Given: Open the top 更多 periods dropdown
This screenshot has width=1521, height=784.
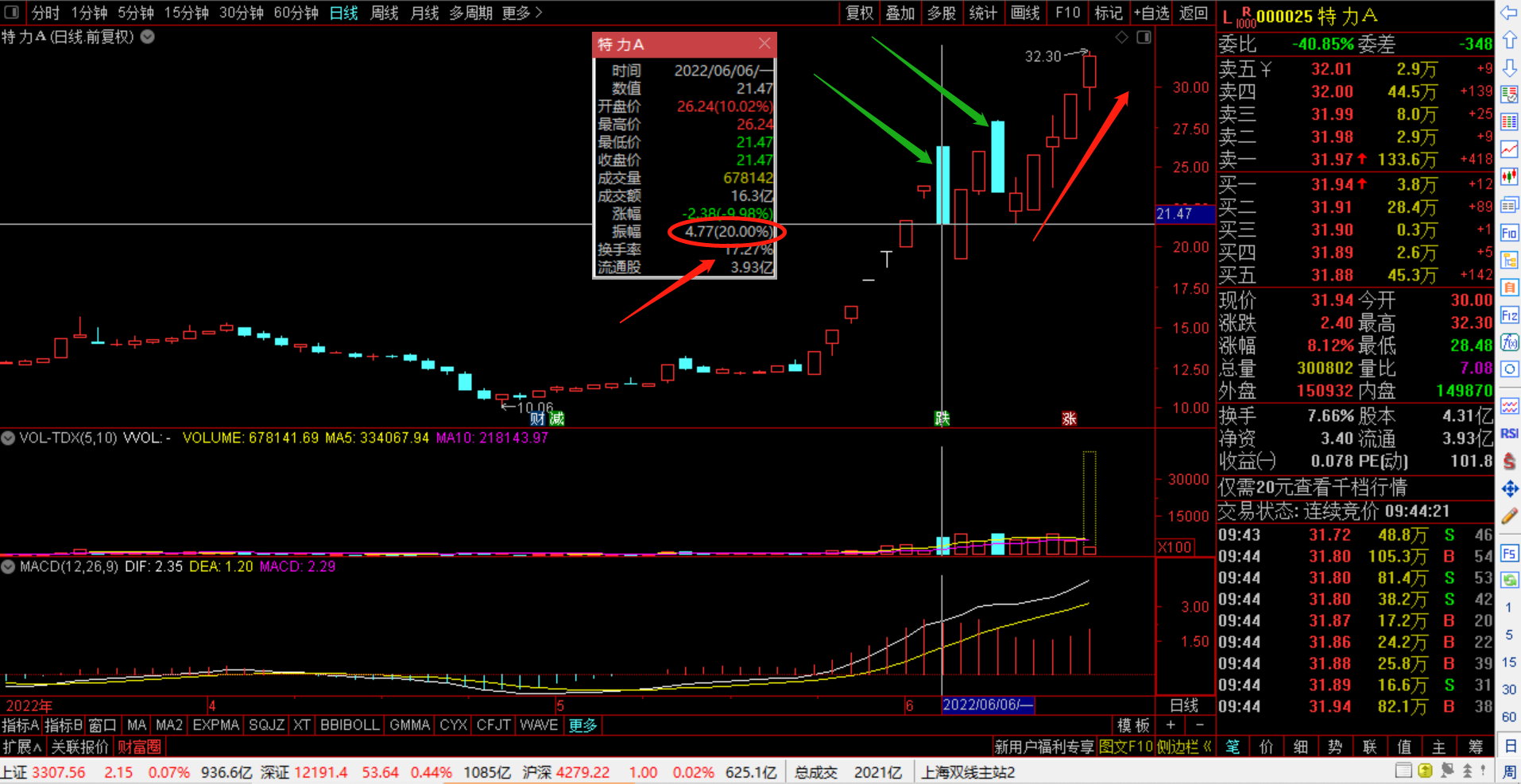Looking at the screenshot, I should pyautogui.click(x=522, y=13).
